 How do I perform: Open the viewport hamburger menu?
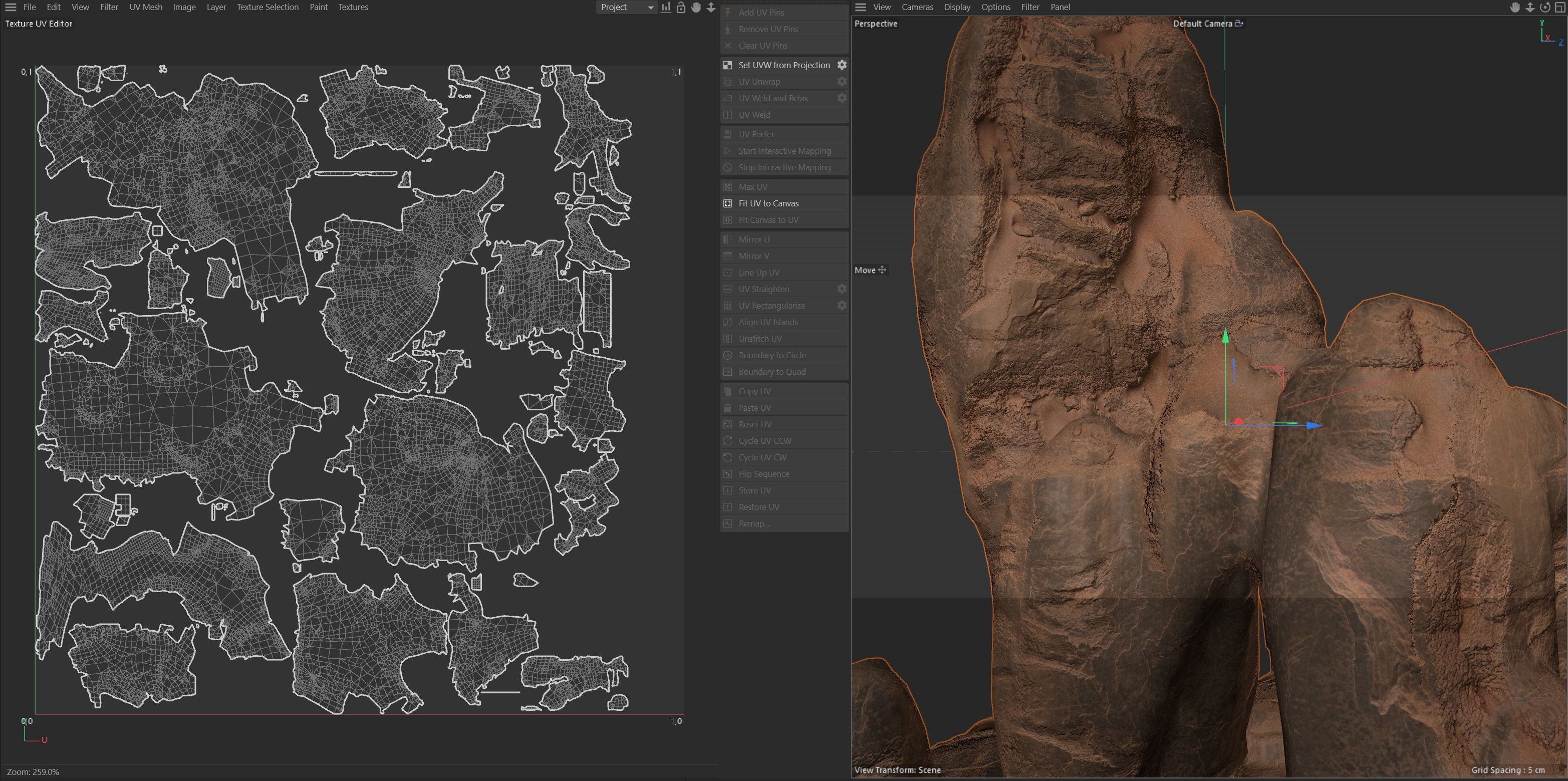(x=860, y=8)
